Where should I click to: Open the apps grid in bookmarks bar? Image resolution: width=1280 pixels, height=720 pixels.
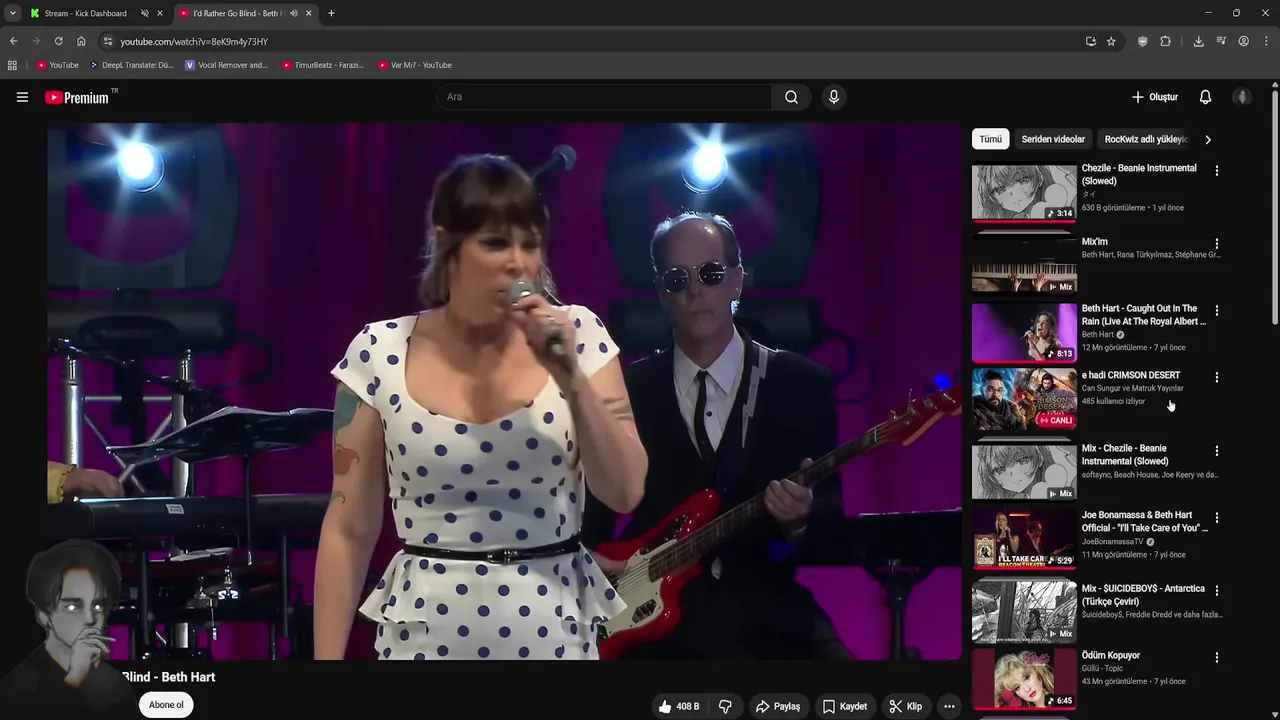coord(12,65)
